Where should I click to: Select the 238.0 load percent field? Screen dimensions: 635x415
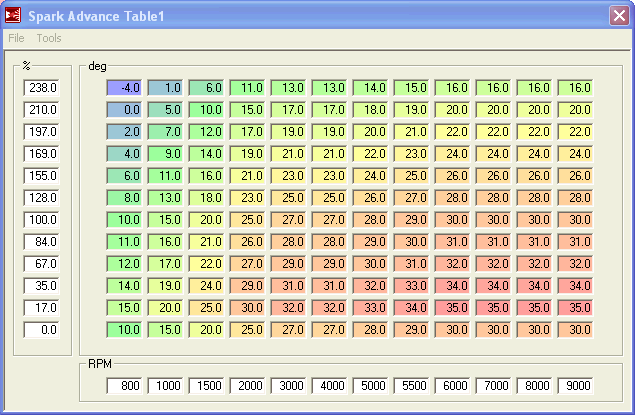42,88
